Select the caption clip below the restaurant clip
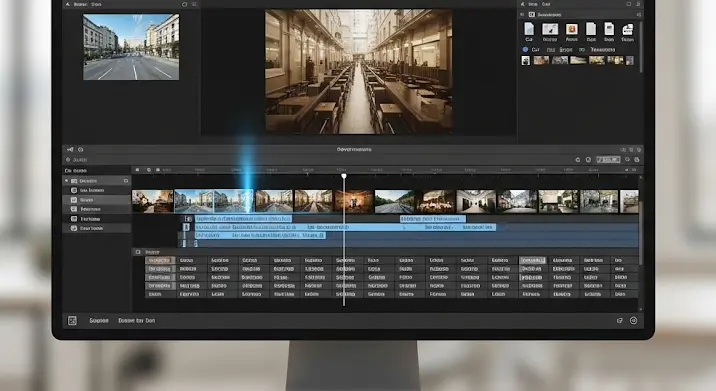The image size is (716, 391). click(432, 219)
